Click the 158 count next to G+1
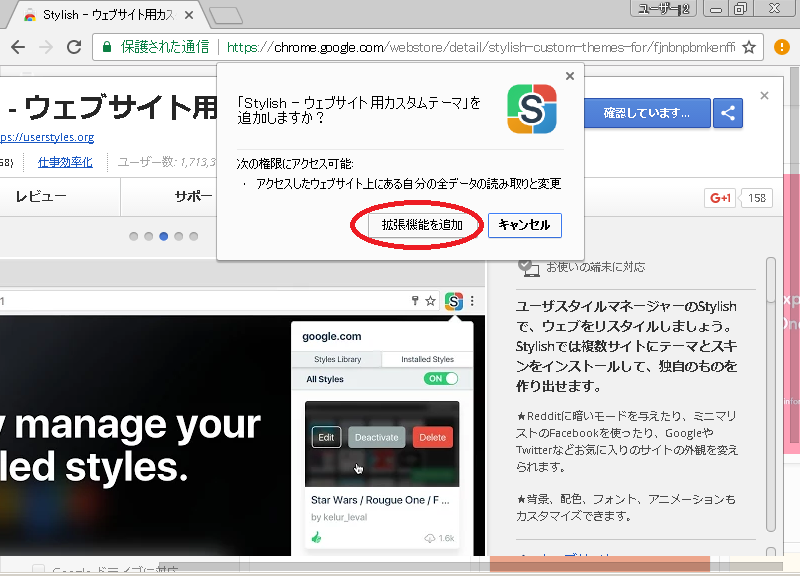The height and width of the screenshot is (576, 800). pyautogui.click(x=757, y=198)
